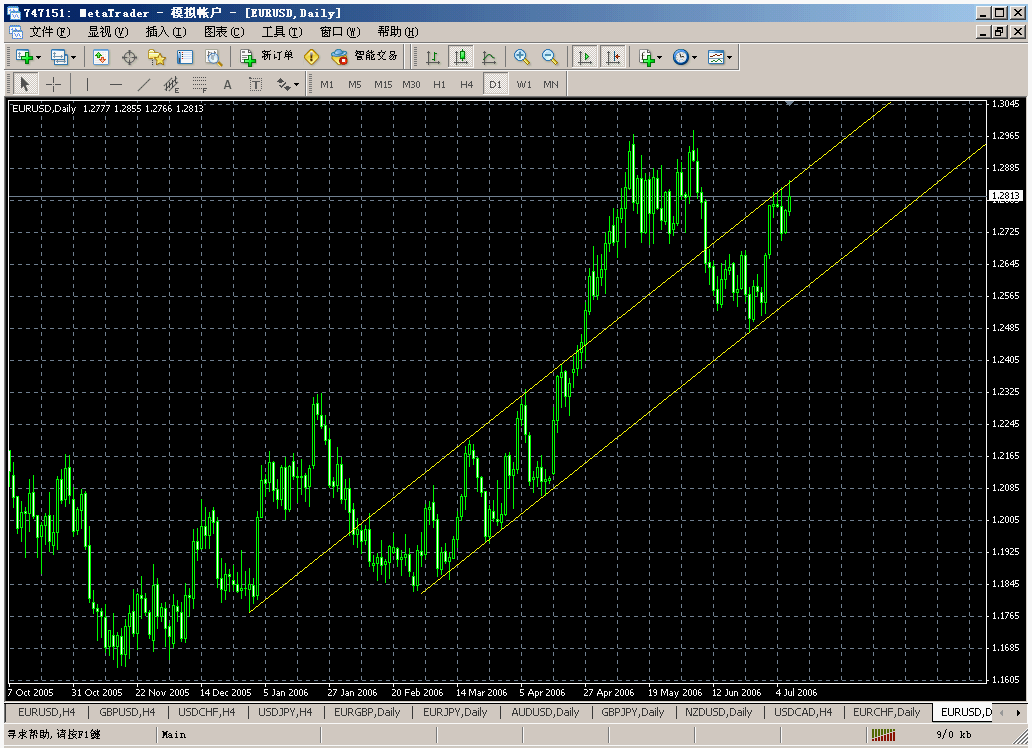Screen dimensions: 1032x748
Task: Switch timeframe to M1
Action: click(x=326, y=84)
